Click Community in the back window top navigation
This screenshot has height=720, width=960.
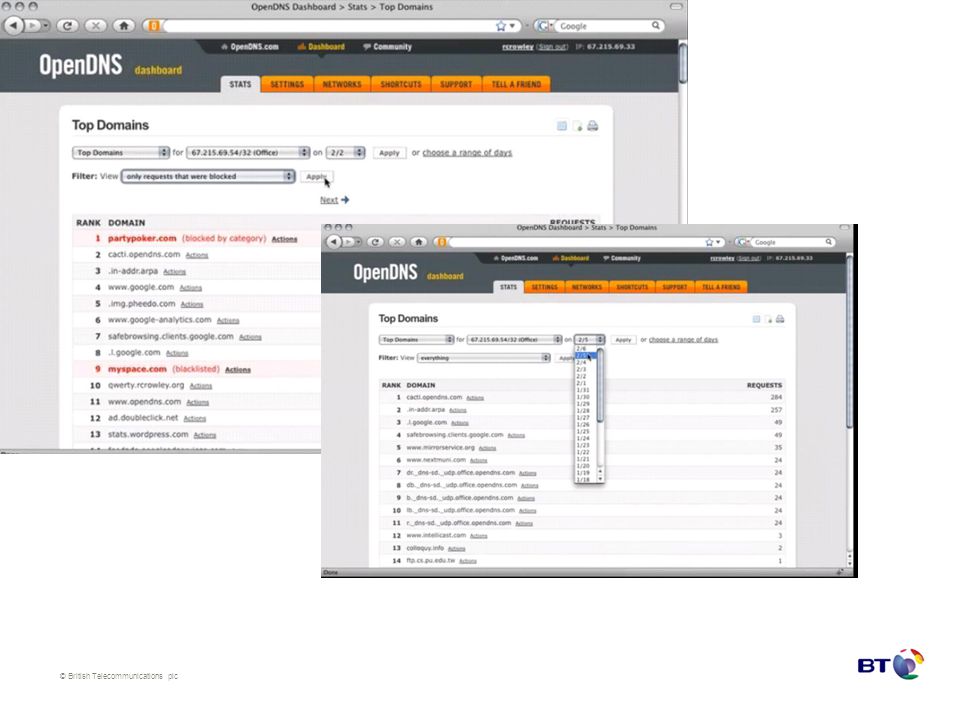pos(388,47)
